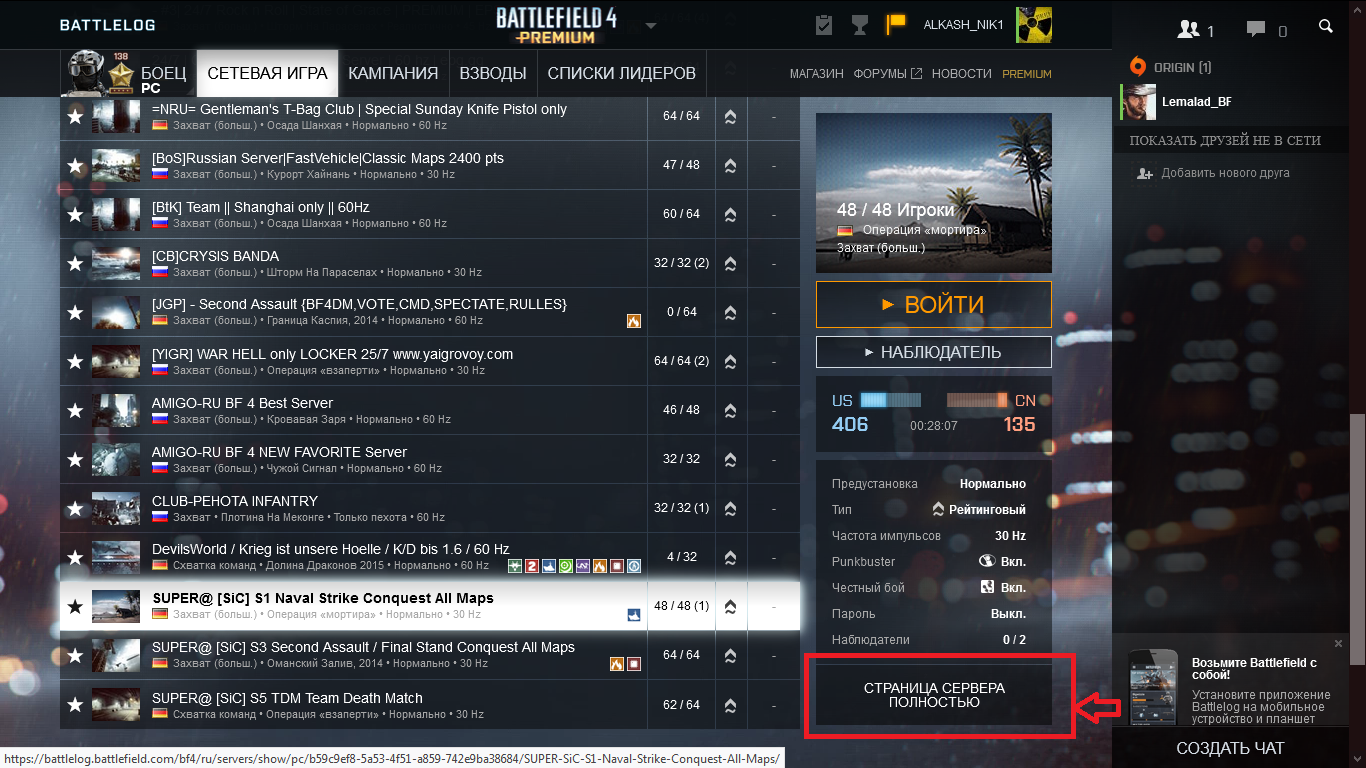Click the ranked chevron icon in CRYSIS BANDA row
This screenshot has height=768, width=1366.
730,263
